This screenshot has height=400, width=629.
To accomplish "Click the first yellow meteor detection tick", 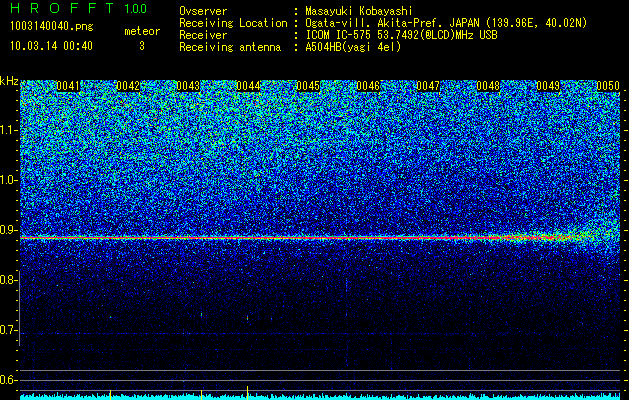I will coord(110,394).
